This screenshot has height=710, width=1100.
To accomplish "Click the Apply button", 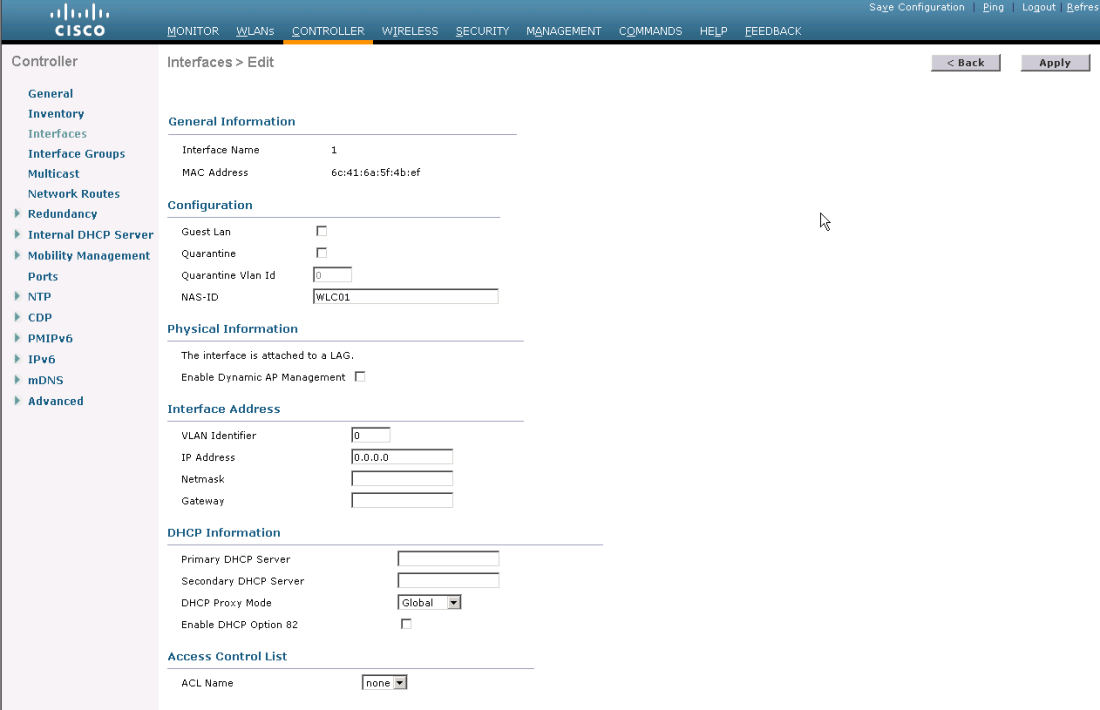I will tap(1055, 62).
